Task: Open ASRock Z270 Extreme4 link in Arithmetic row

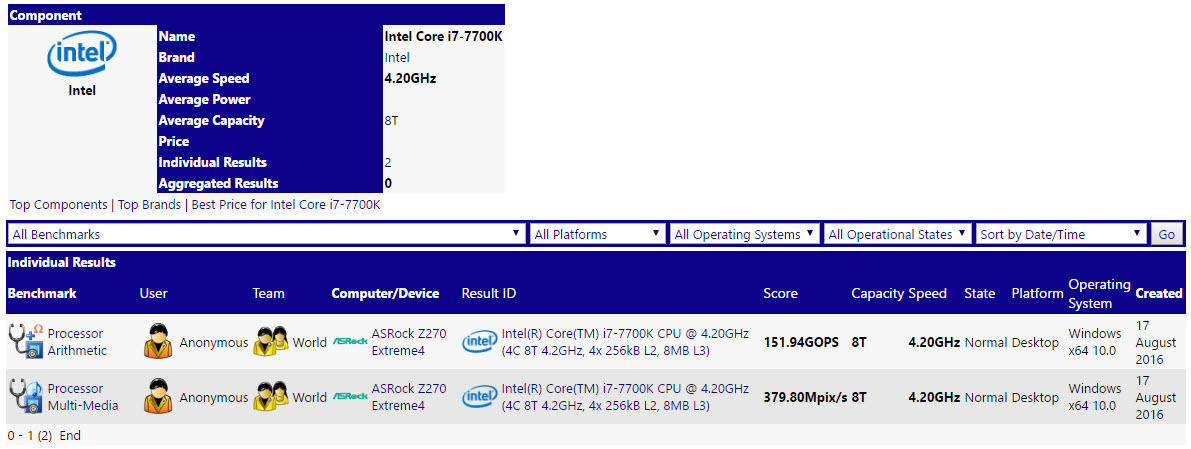Action: (409, 342)
